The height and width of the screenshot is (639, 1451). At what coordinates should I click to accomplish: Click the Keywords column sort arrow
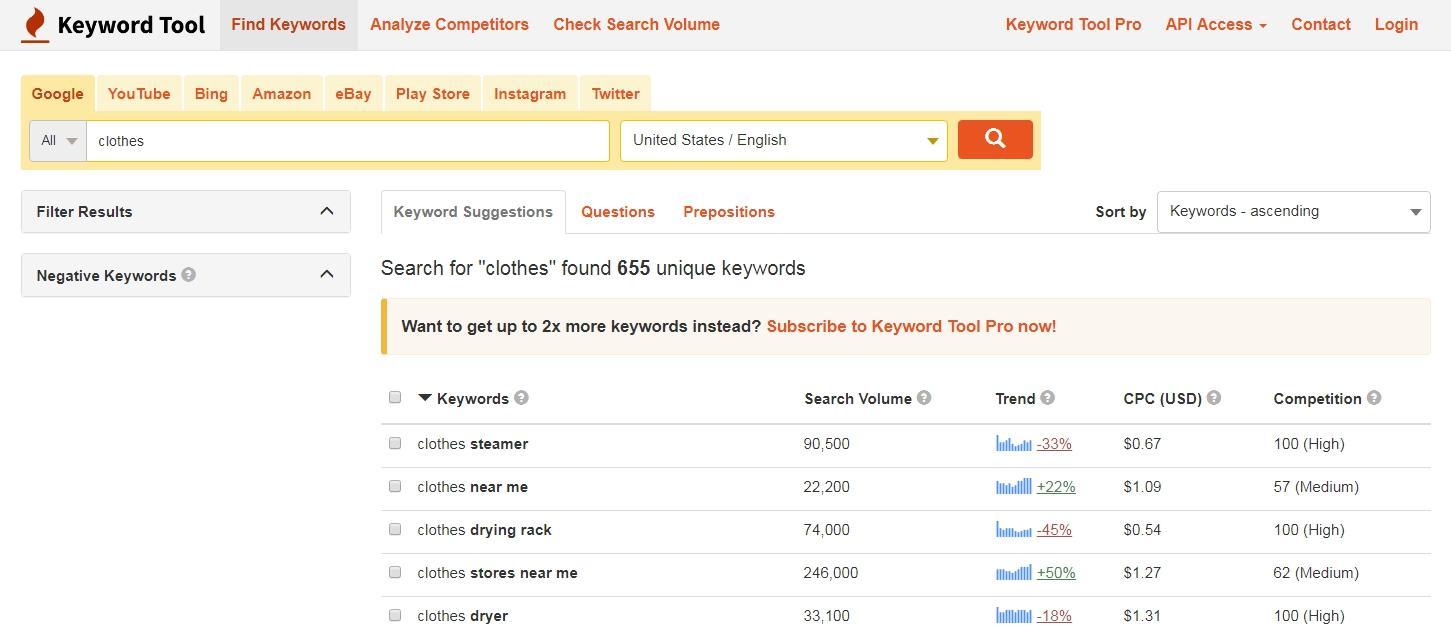(424, 398)
